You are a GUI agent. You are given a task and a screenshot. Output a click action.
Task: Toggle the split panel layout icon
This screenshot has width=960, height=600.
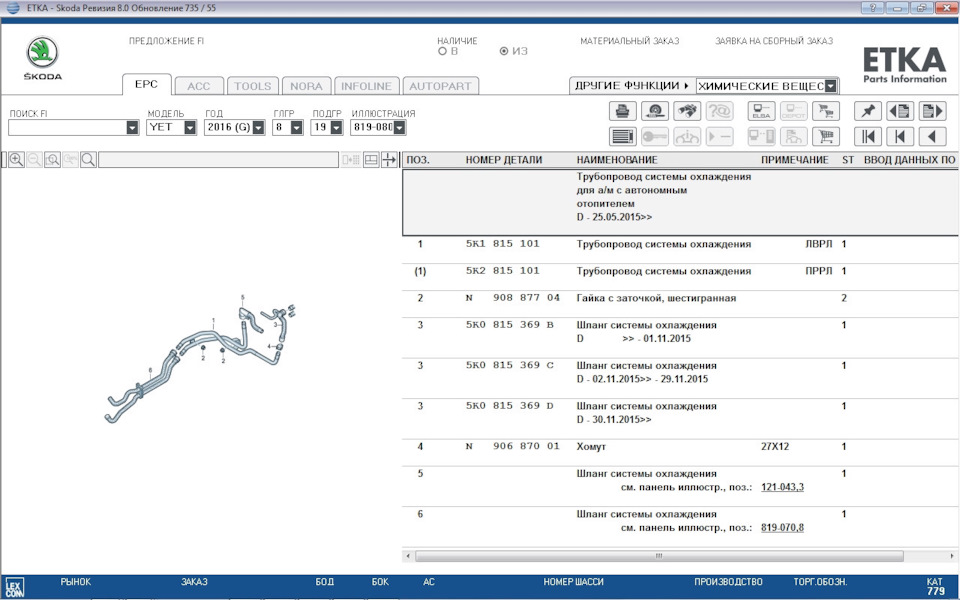point(371,160)
